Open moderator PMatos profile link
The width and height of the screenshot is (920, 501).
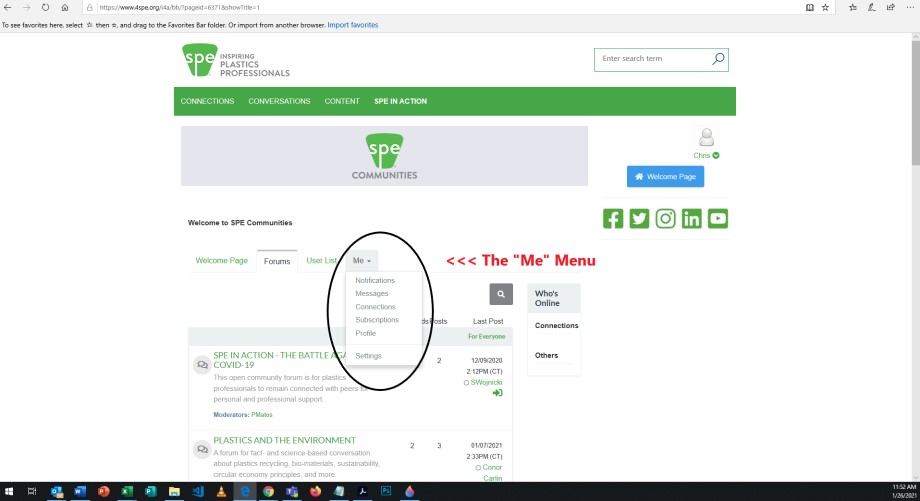click(262, 415)
